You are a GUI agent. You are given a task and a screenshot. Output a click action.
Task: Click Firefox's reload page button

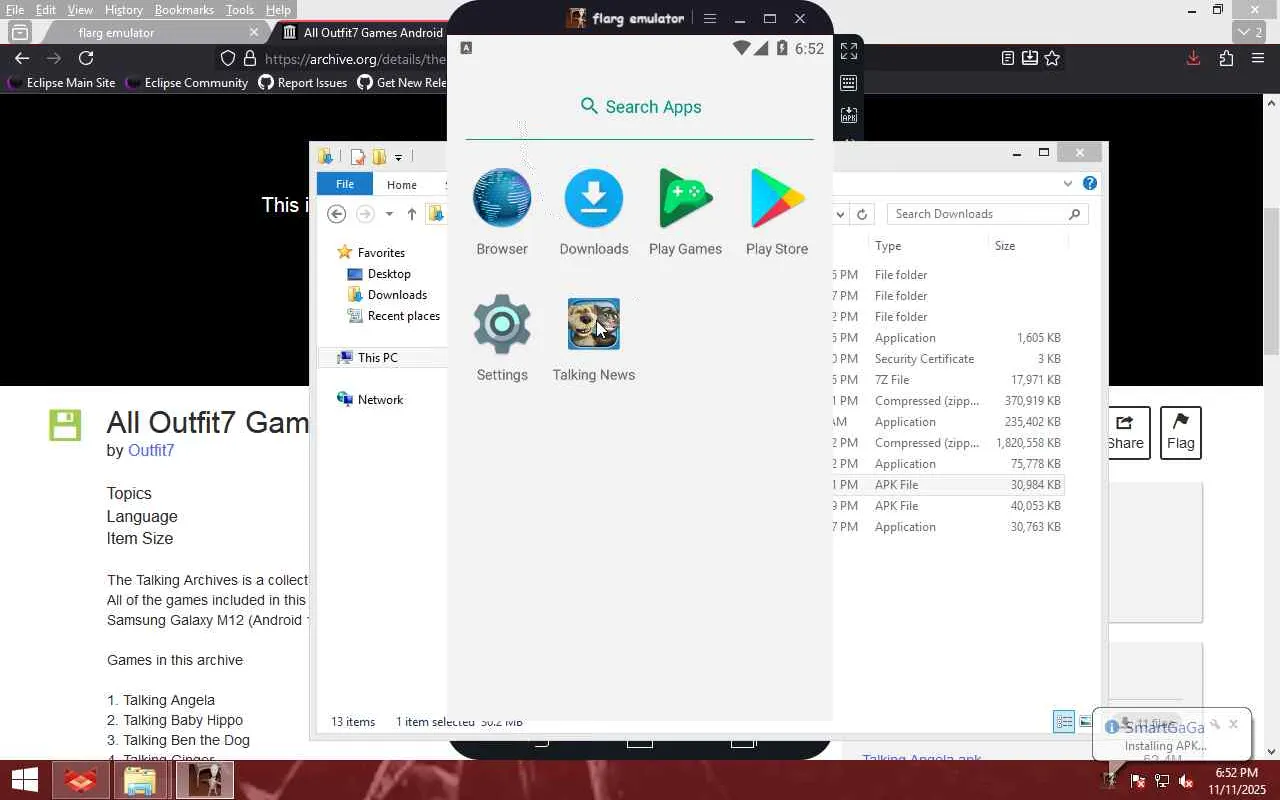[86, 58]
